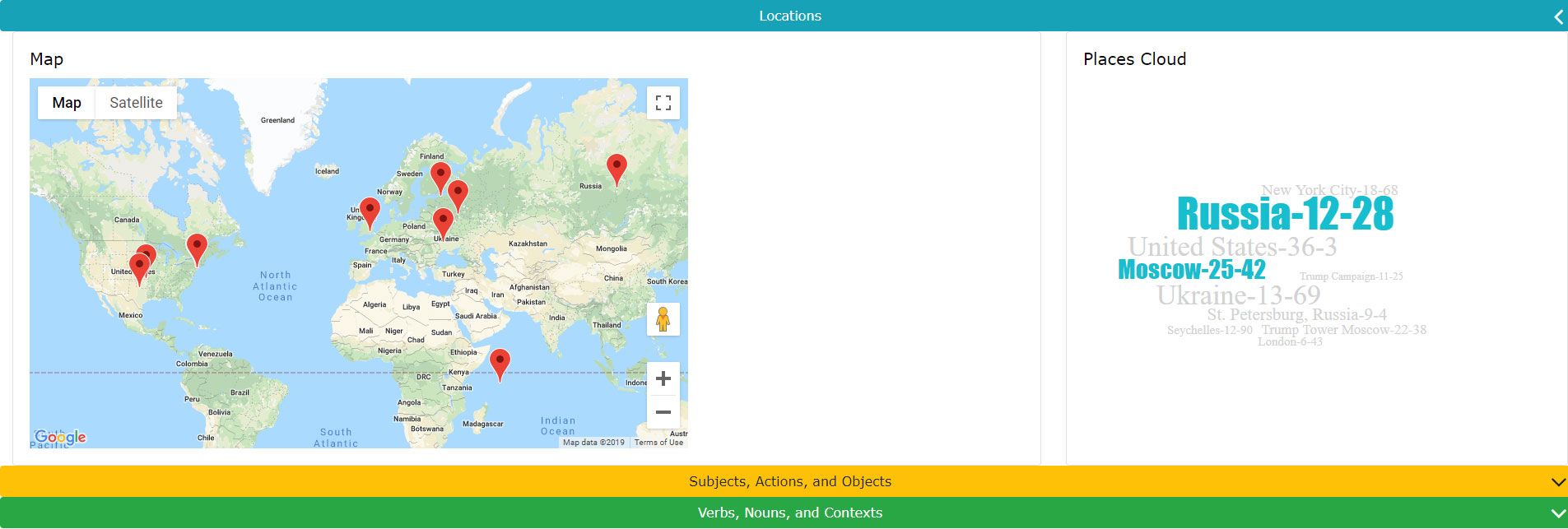Collapse the Locations panel chevron

[x=1557, y=16]
